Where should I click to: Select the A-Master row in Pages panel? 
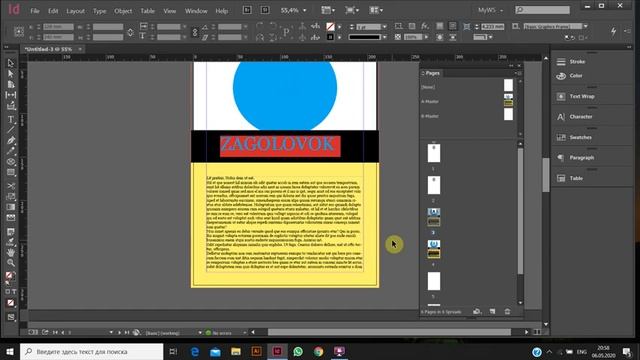click(x=467, y=101)
